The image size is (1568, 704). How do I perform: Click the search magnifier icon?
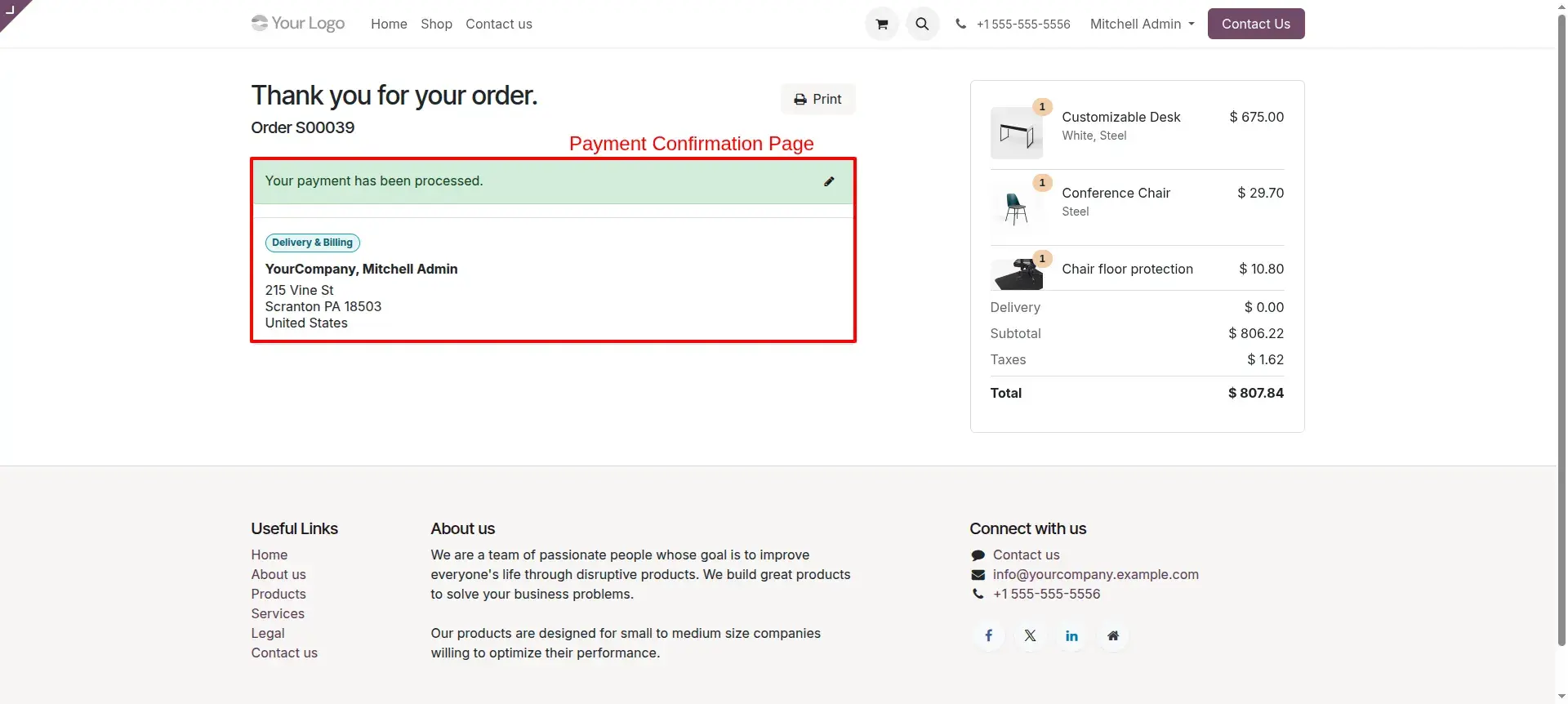tap(922, 24)
